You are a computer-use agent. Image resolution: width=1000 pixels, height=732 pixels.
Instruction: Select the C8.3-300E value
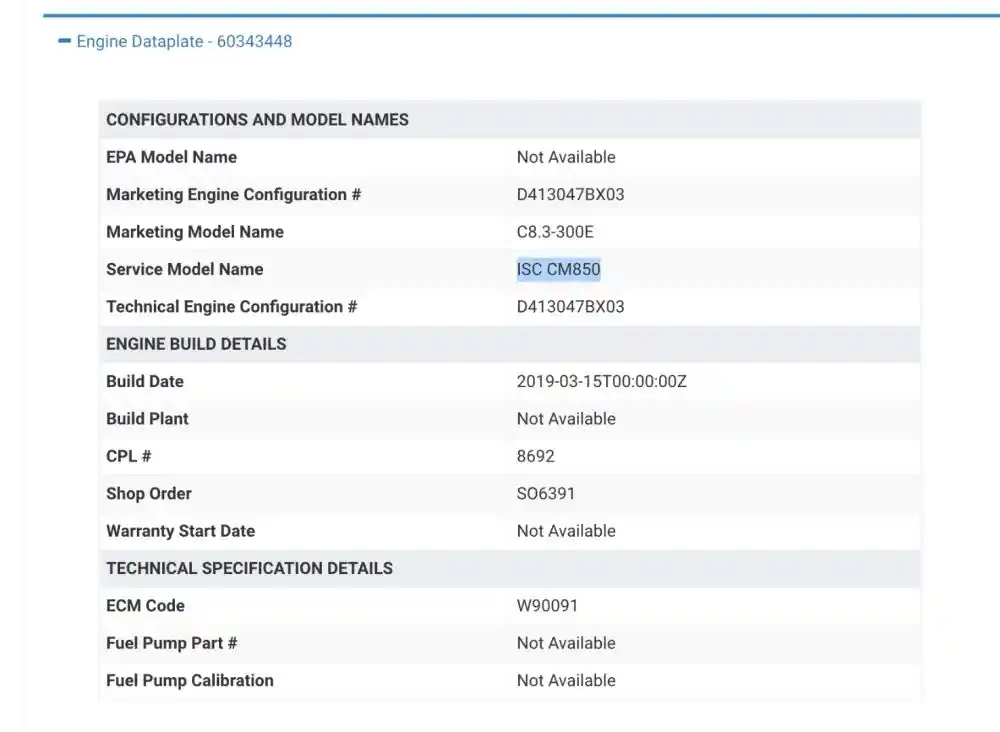point(555,232)
